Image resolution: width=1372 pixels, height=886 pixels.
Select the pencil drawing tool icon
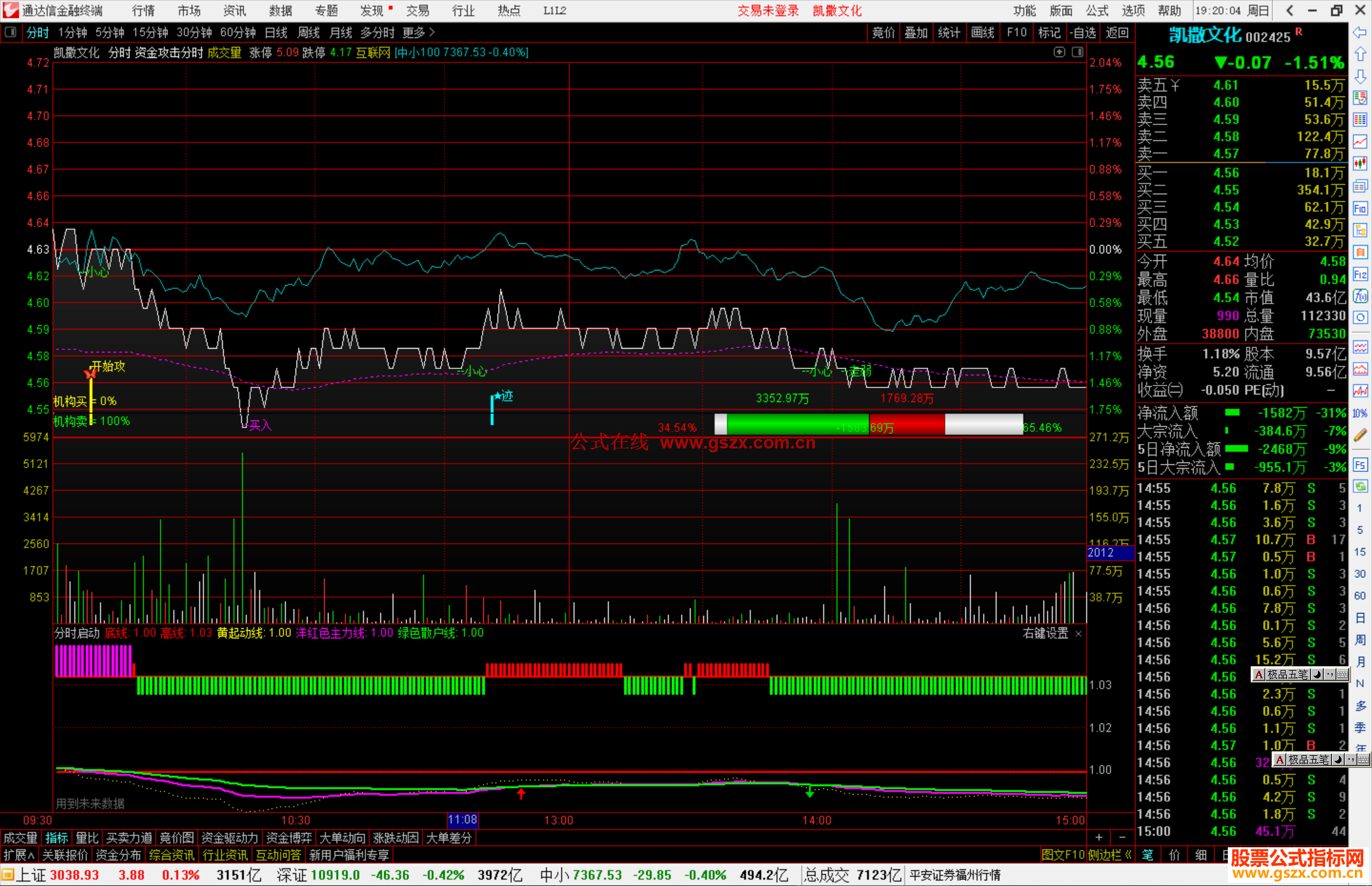click(x=1360, y=435)
